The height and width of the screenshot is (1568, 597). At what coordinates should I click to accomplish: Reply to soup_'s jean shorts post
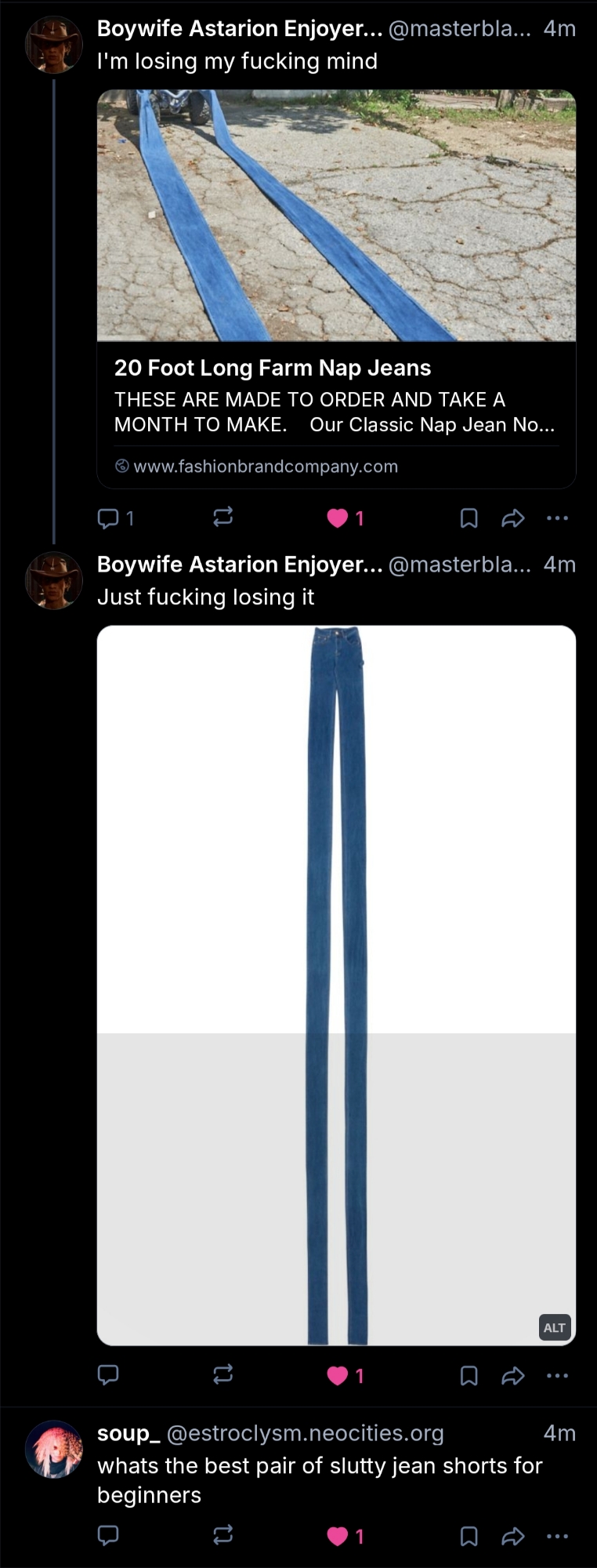pos(108,1535)
